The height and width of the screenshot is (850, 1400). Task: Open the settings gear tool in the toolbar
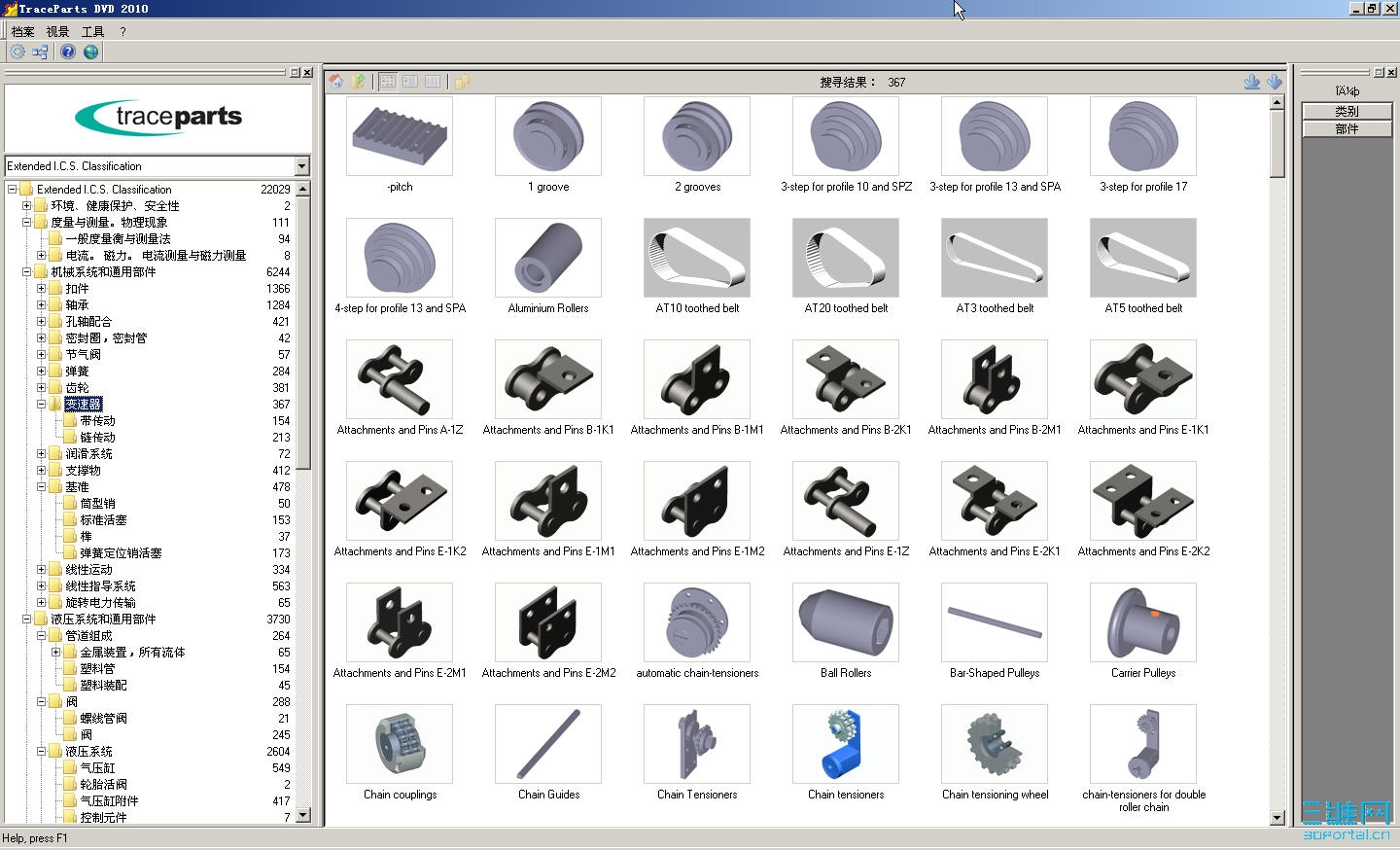[17, 52]
